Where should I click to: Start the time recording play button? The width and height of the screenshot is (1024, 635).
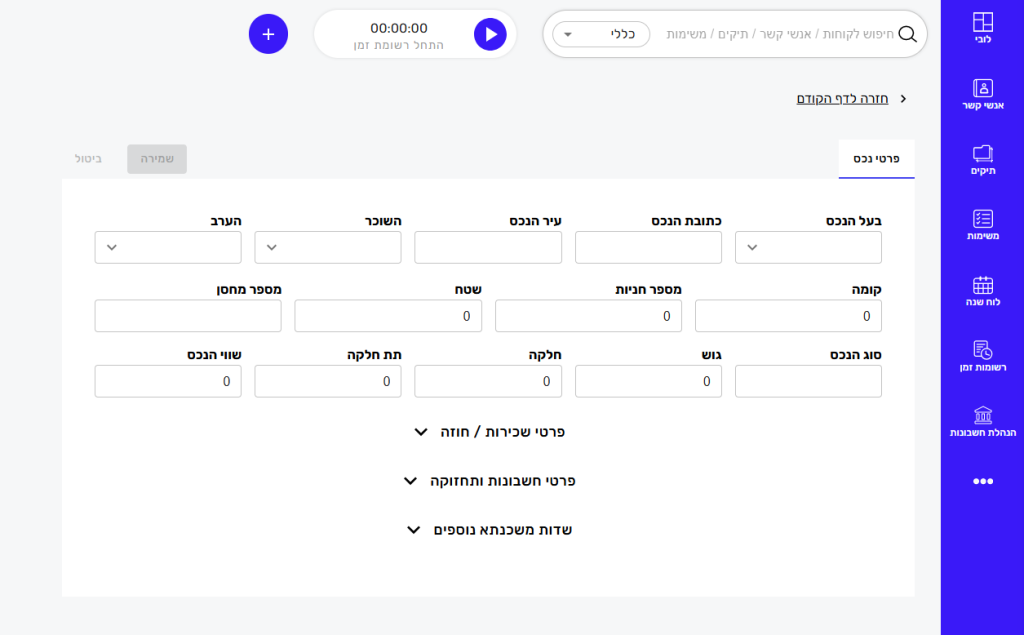click(x=490, y=34)
